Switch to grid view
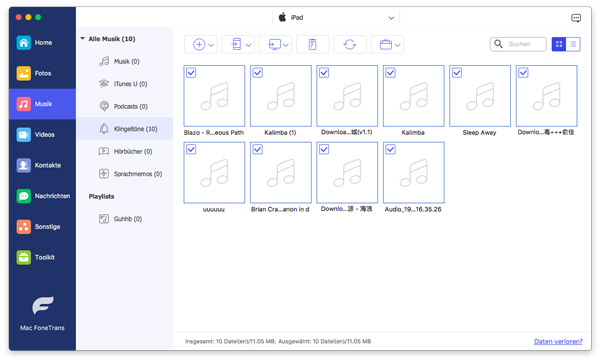 pyautogui.click(x=559, y=44)
